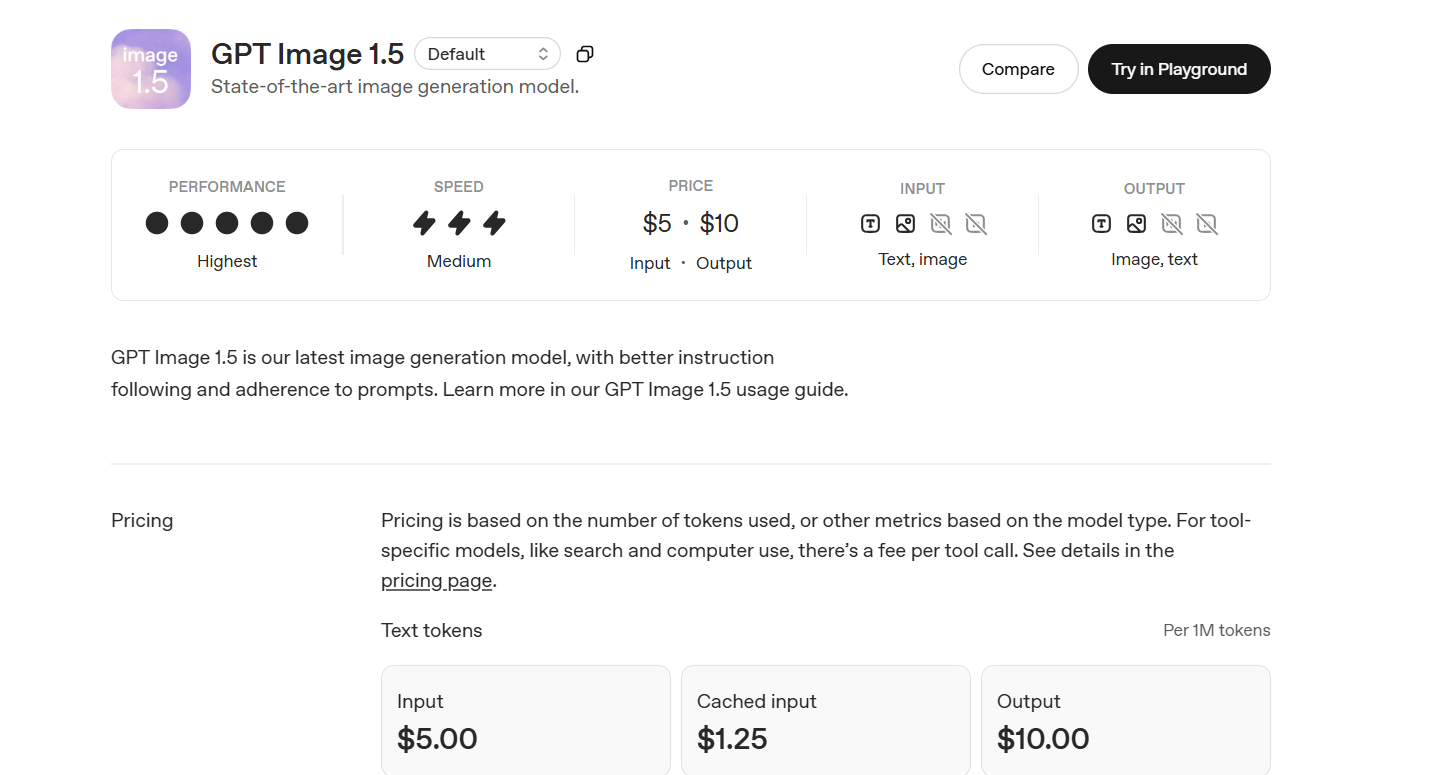Click the Text tokens label
This screenshot has height=775, width=1439.
(x=431, y=630)
